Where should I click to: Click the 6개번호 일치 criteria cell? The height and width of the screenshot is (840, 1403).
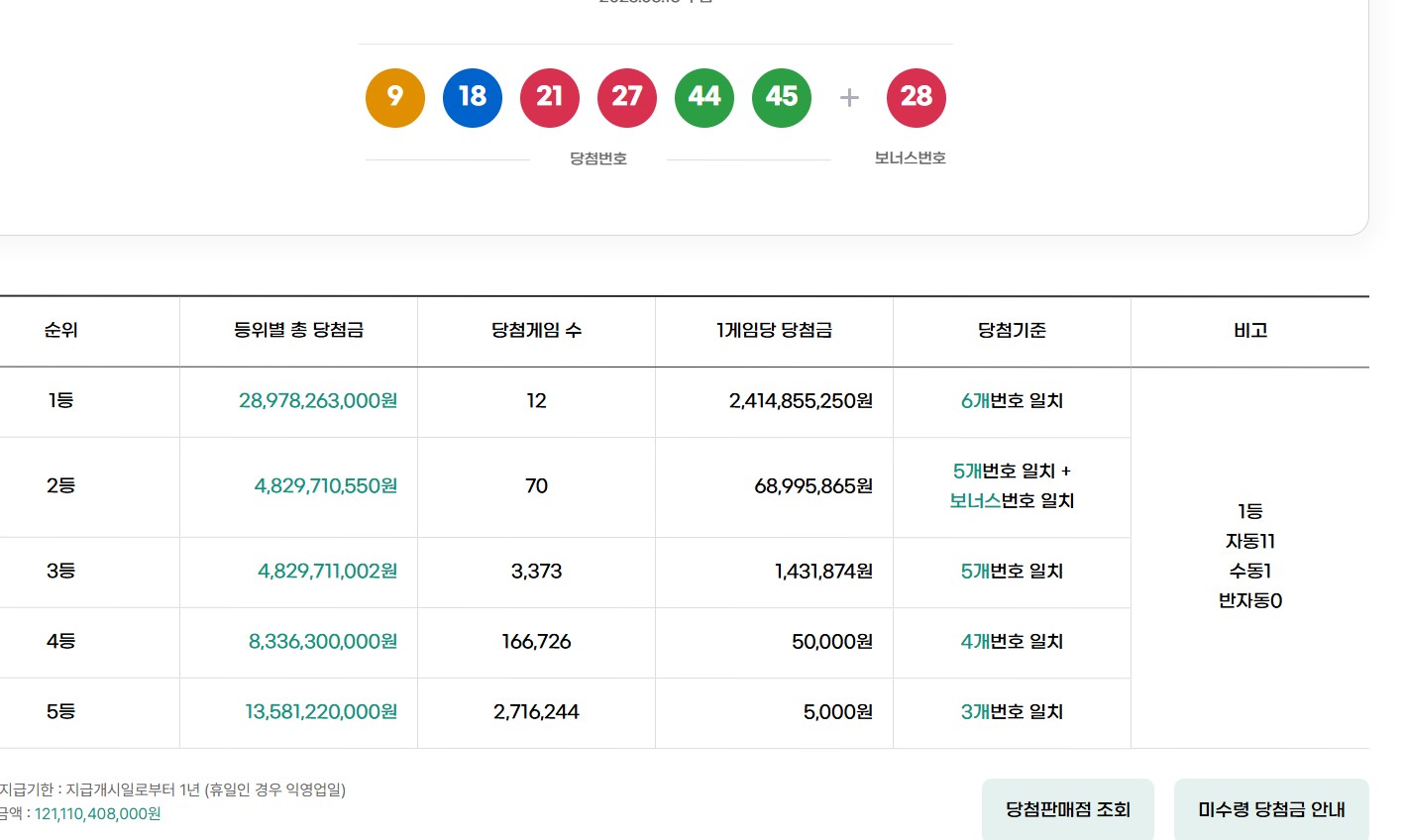(x=1012, y=401)
